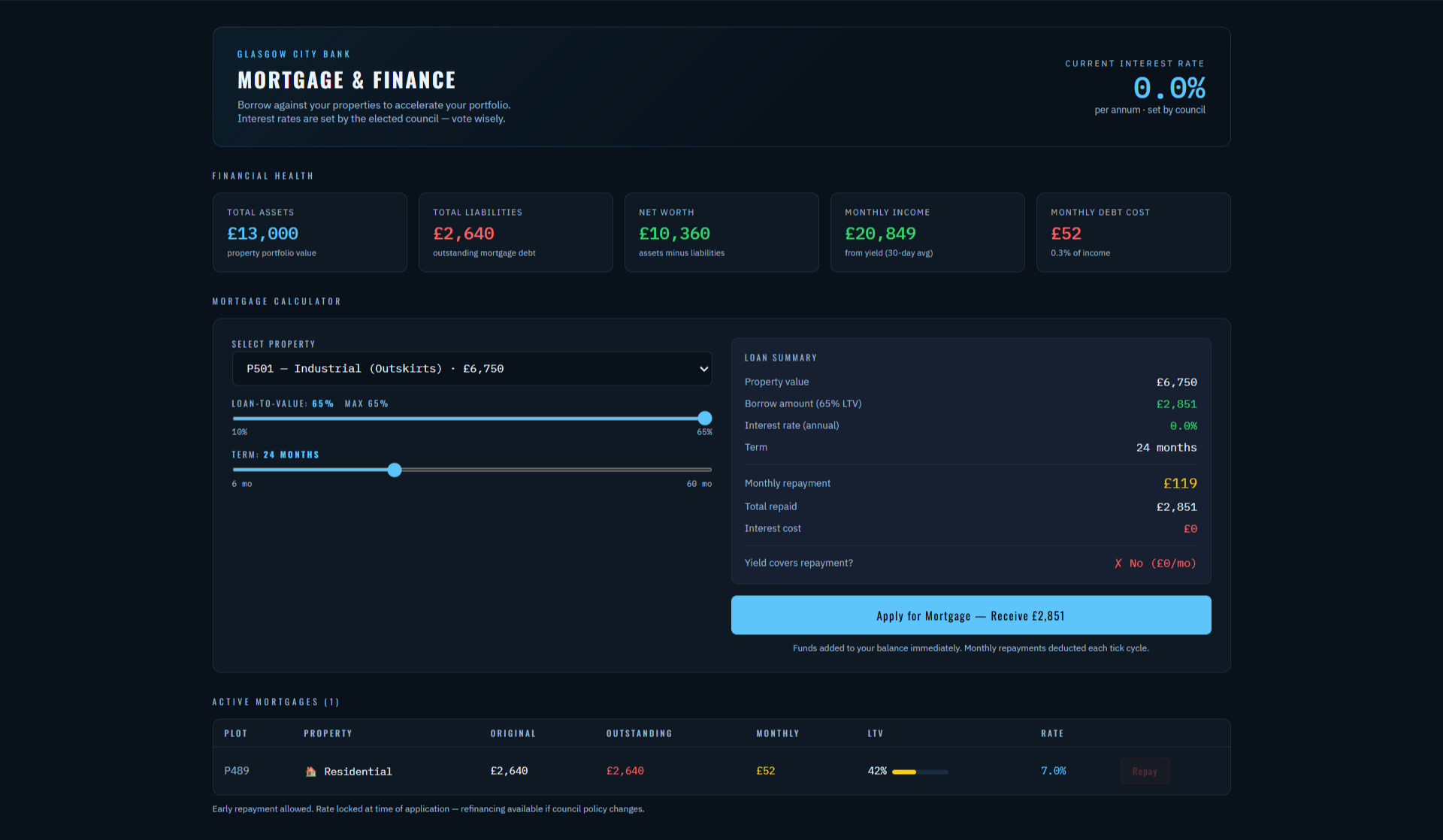Click the 10% slider minimum label

[x=239, y=432]
